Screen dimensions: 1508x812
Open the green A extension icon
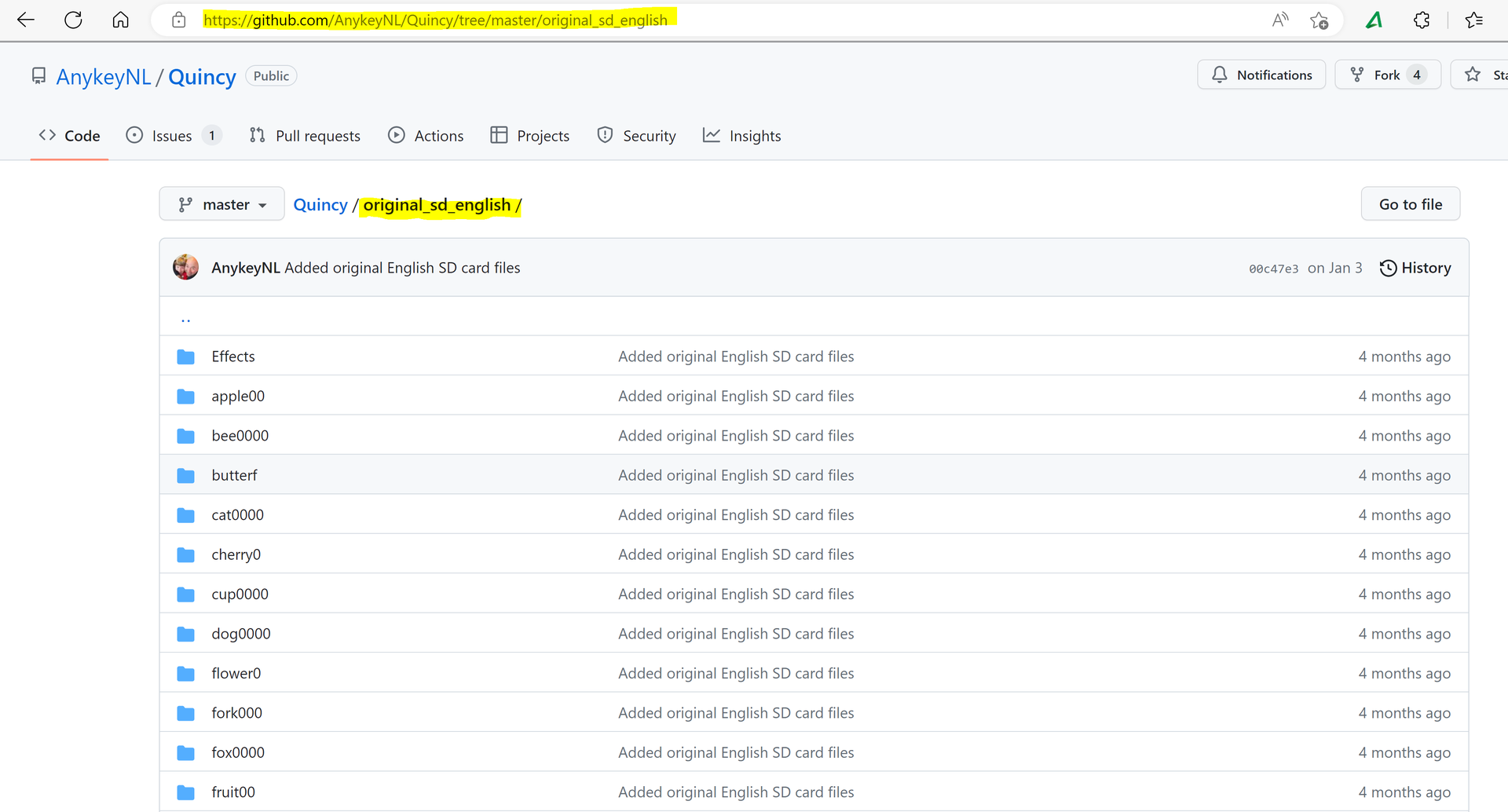tap(1374, 20)
